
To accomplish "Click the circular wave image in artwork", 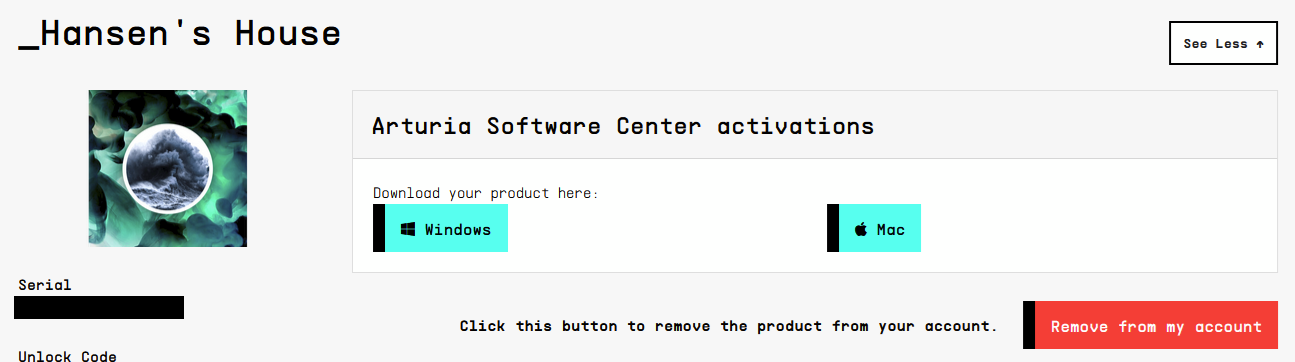I will pos(168,170).
